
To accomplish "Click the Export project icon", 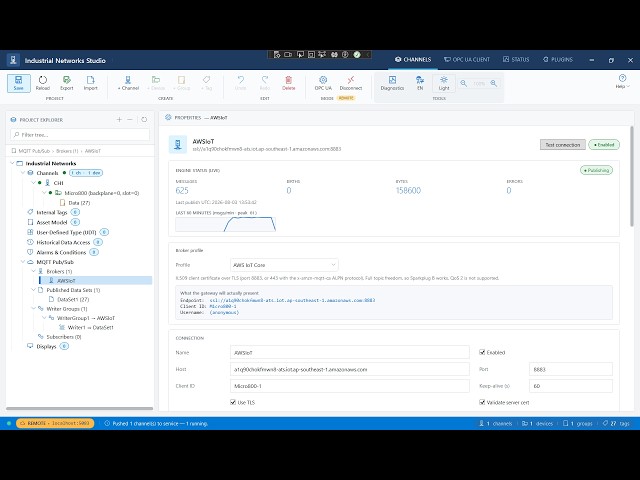I will [x=67, y=83].
